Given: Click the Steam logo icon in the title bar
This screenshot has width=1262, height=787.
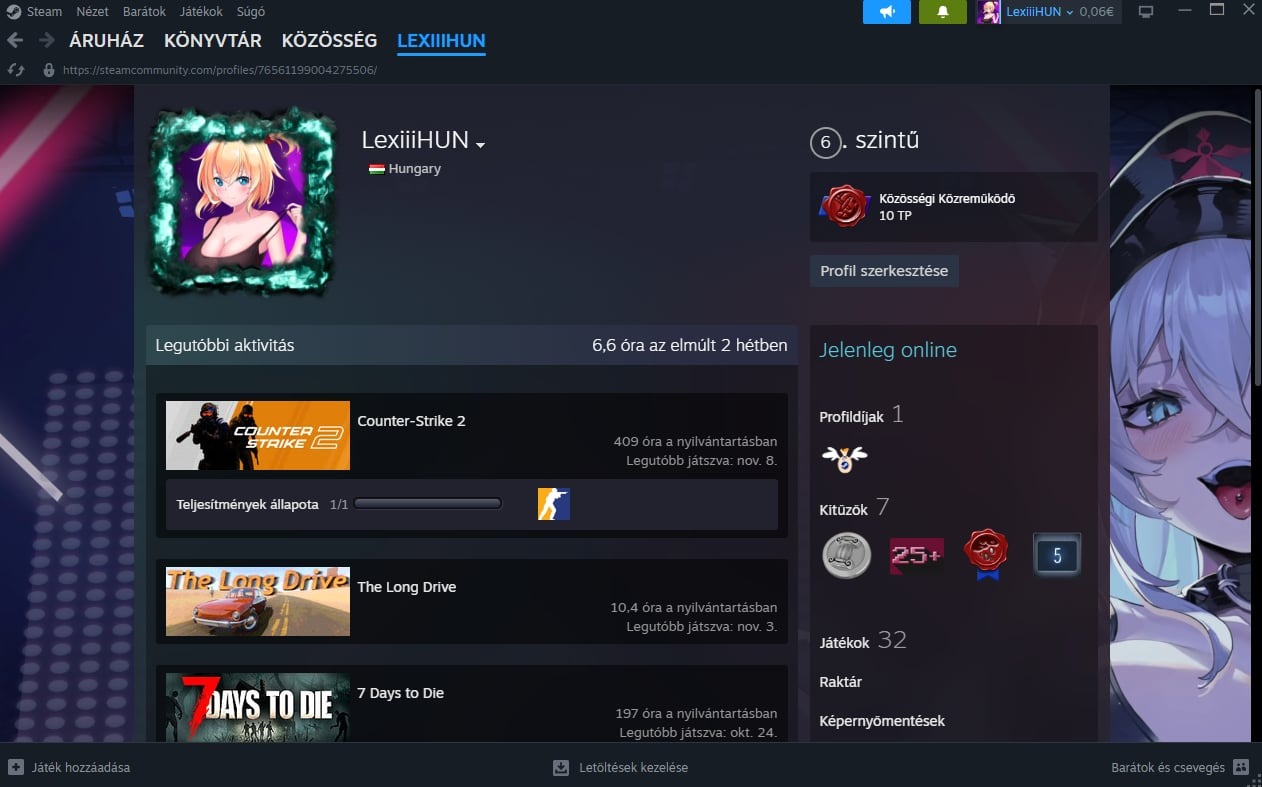Looking at the screenshot, I should [13, 12].
